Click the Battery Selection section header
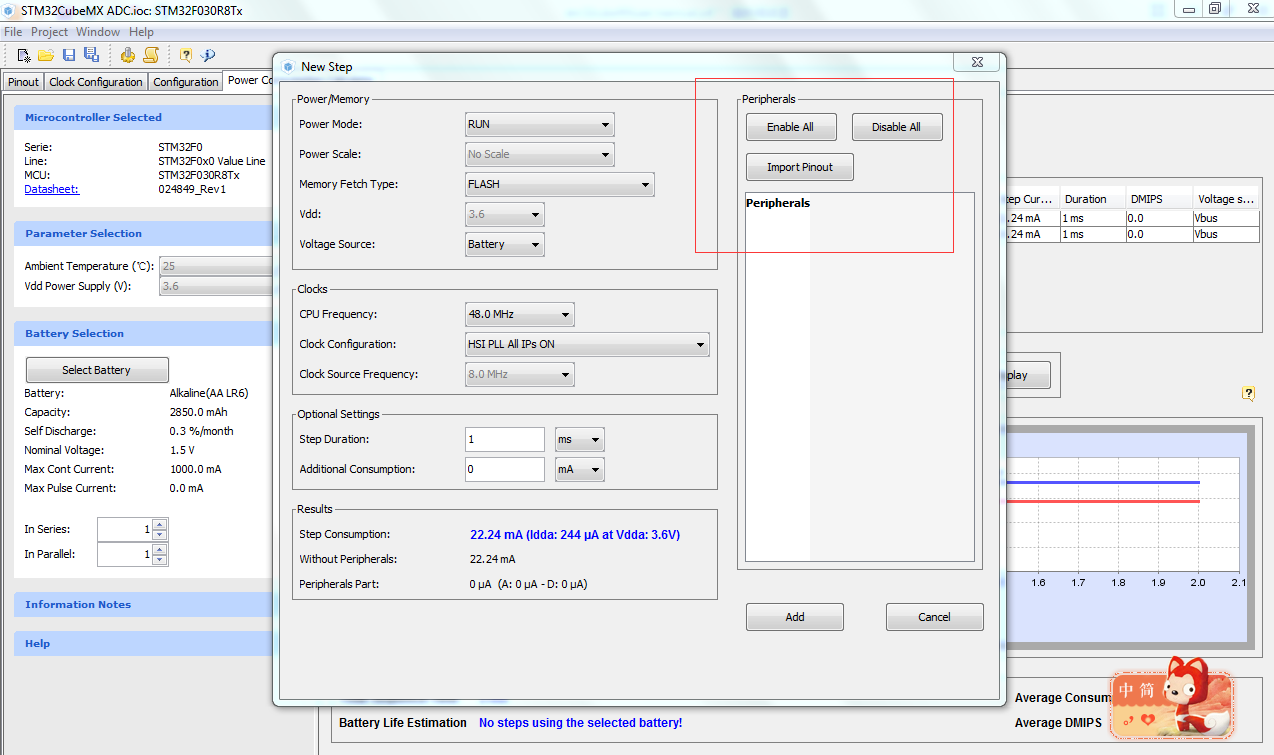The width and height of the screenshot is (1274, 755). coord(143,333)
